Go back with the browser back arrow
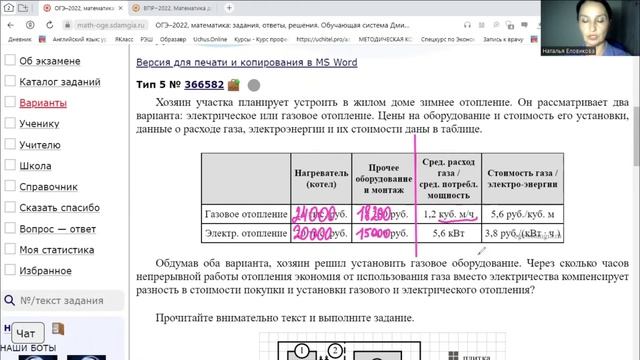 [11, 25]
